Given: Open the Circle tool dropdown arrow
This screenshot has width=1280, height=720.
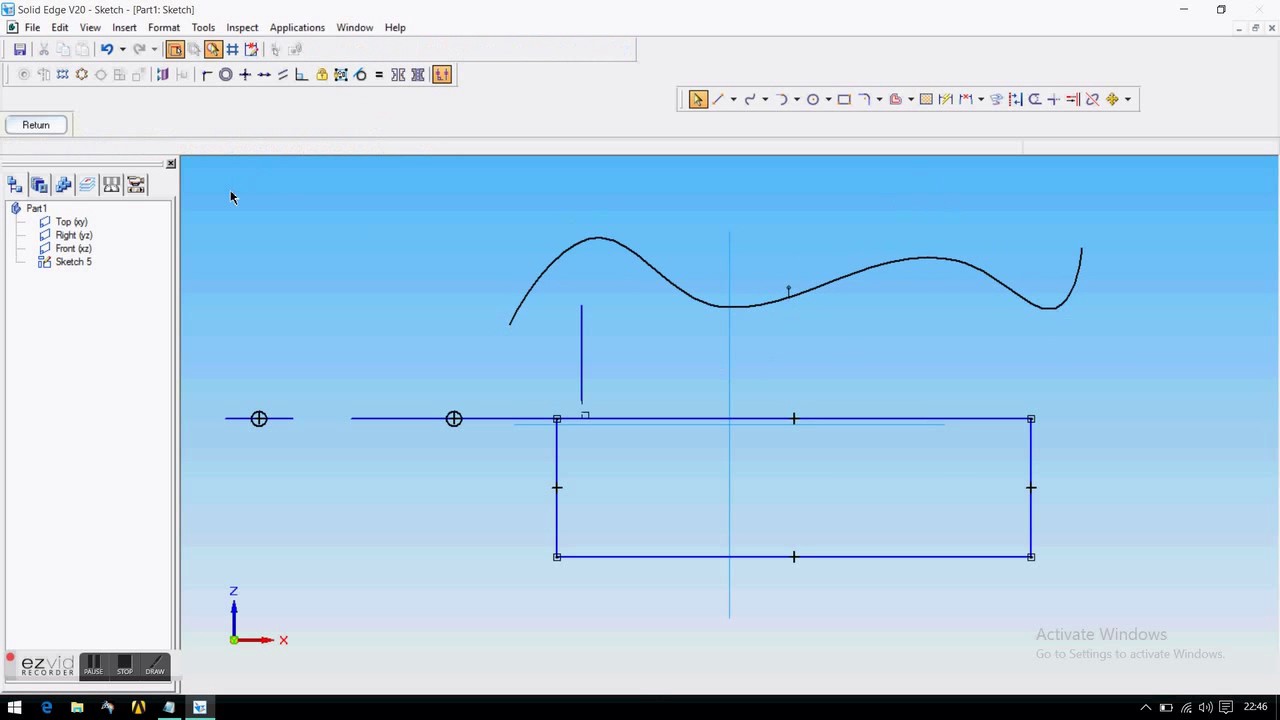Looking at the screenshot, I should click(x=828, y=99).
